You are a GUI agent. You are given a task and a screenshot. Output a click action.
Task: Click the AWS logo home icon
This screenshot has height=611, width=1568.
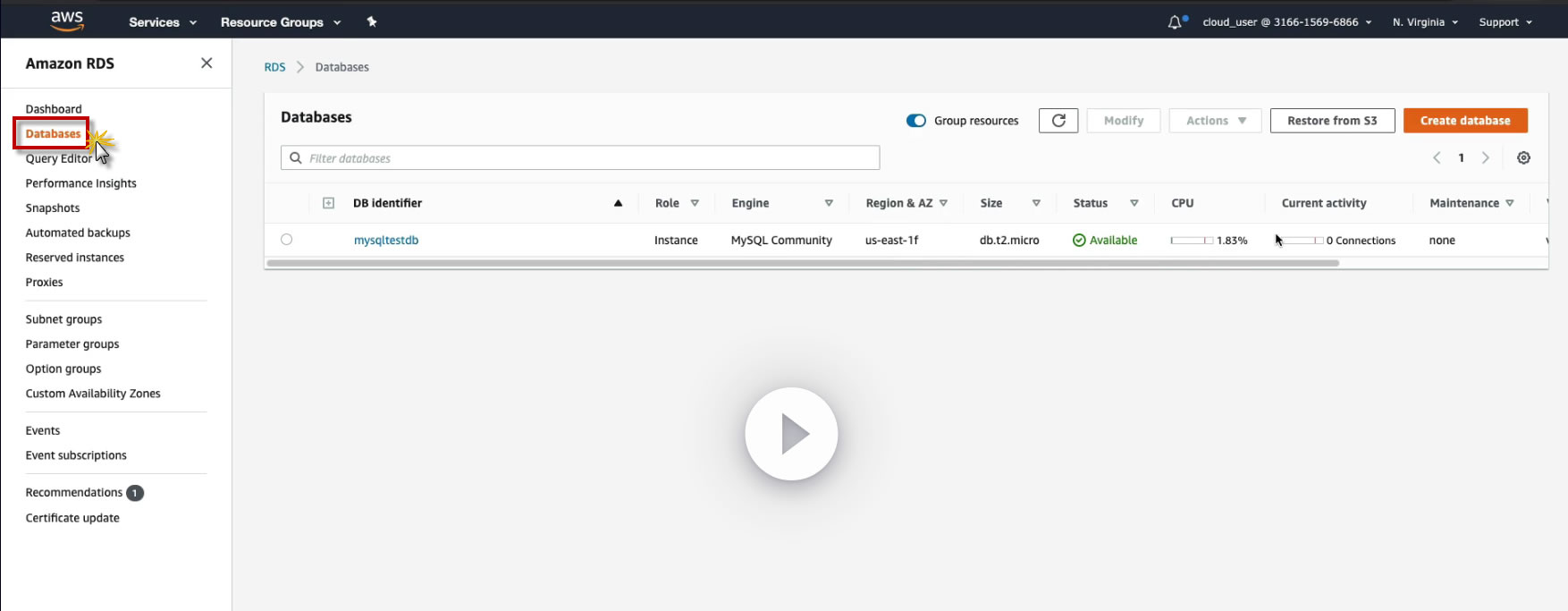click(x=67, y=21)
